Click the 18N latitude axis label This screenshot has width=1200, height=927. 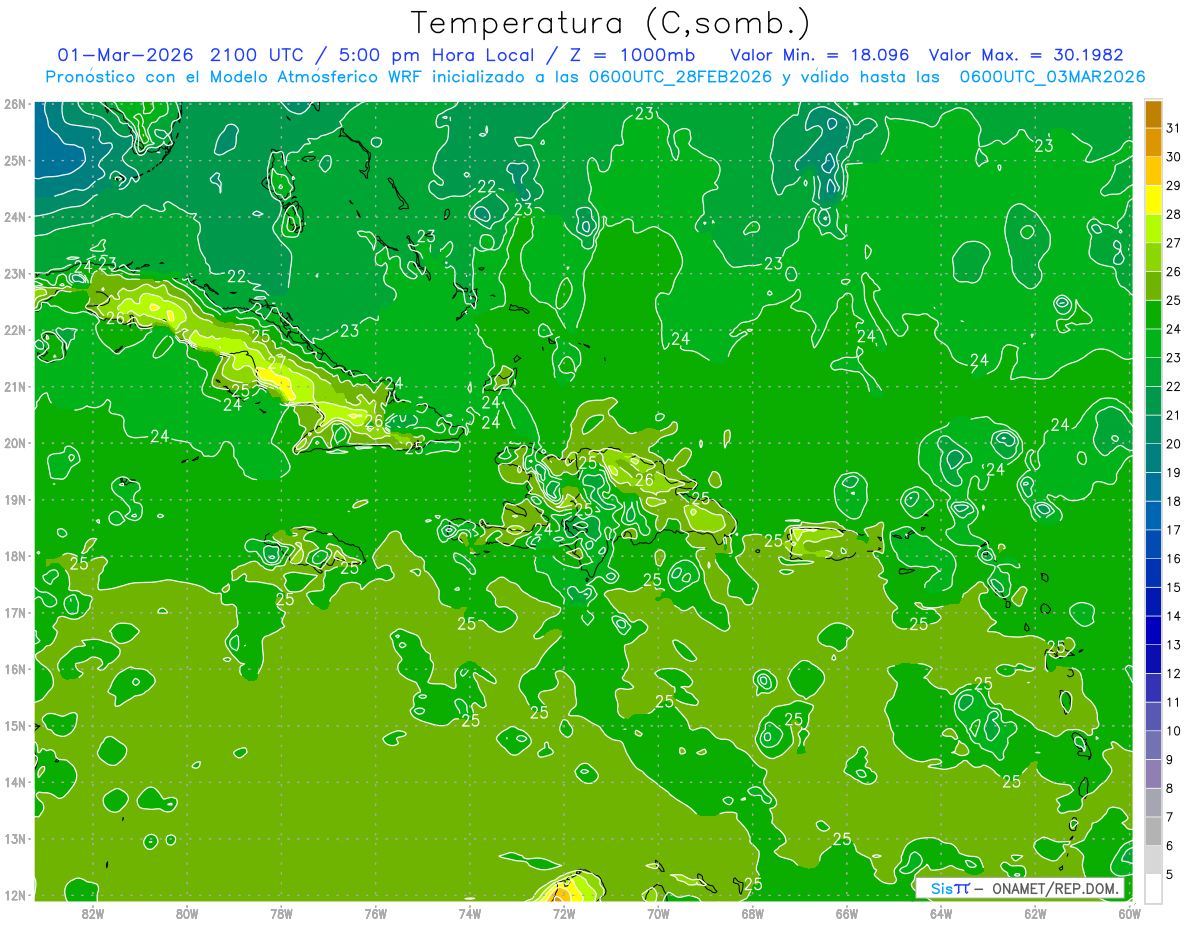pyautogui.click(x=15, y=556)
